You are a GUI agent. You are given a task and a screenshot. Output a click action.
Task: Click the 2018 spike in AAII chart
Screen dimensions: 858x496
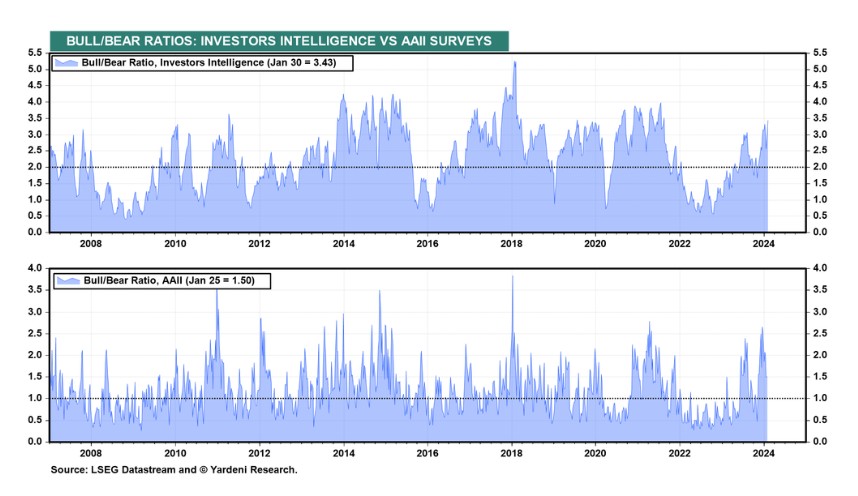[513, 278]
